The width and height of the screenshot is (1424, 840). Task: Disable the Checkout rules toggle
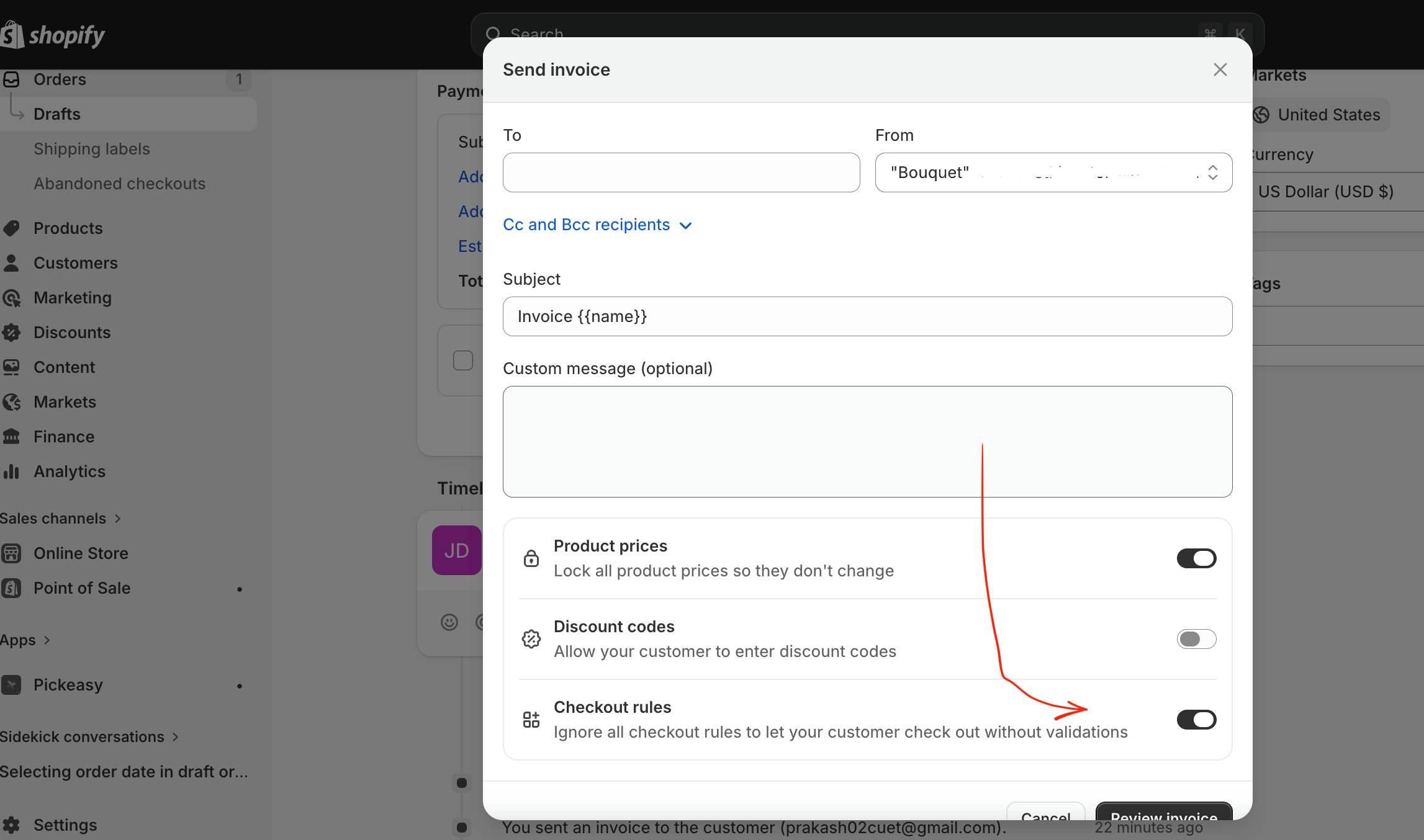coord(1196,720)
